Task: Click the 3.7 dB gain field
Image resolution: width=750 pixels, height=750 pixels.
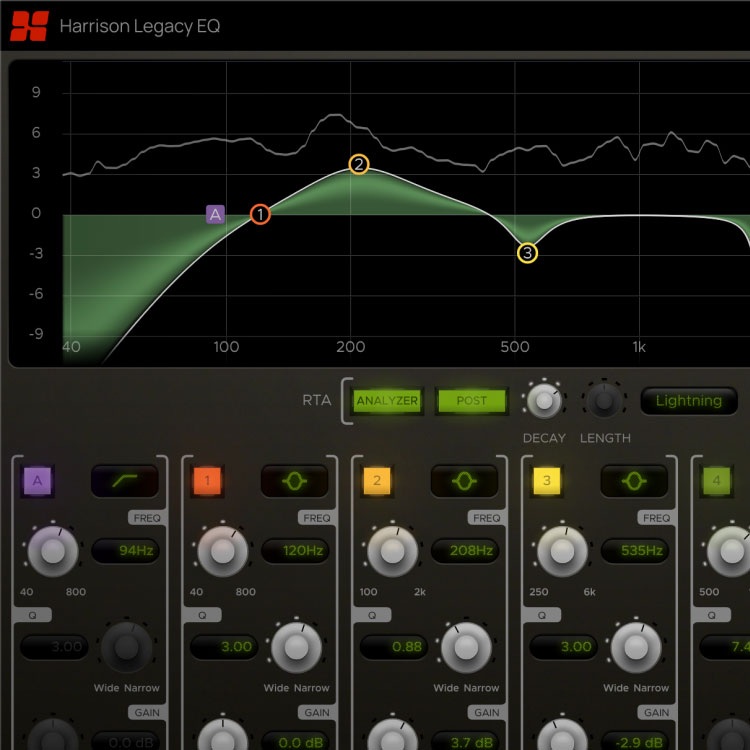Action: (x=464, y=741)
